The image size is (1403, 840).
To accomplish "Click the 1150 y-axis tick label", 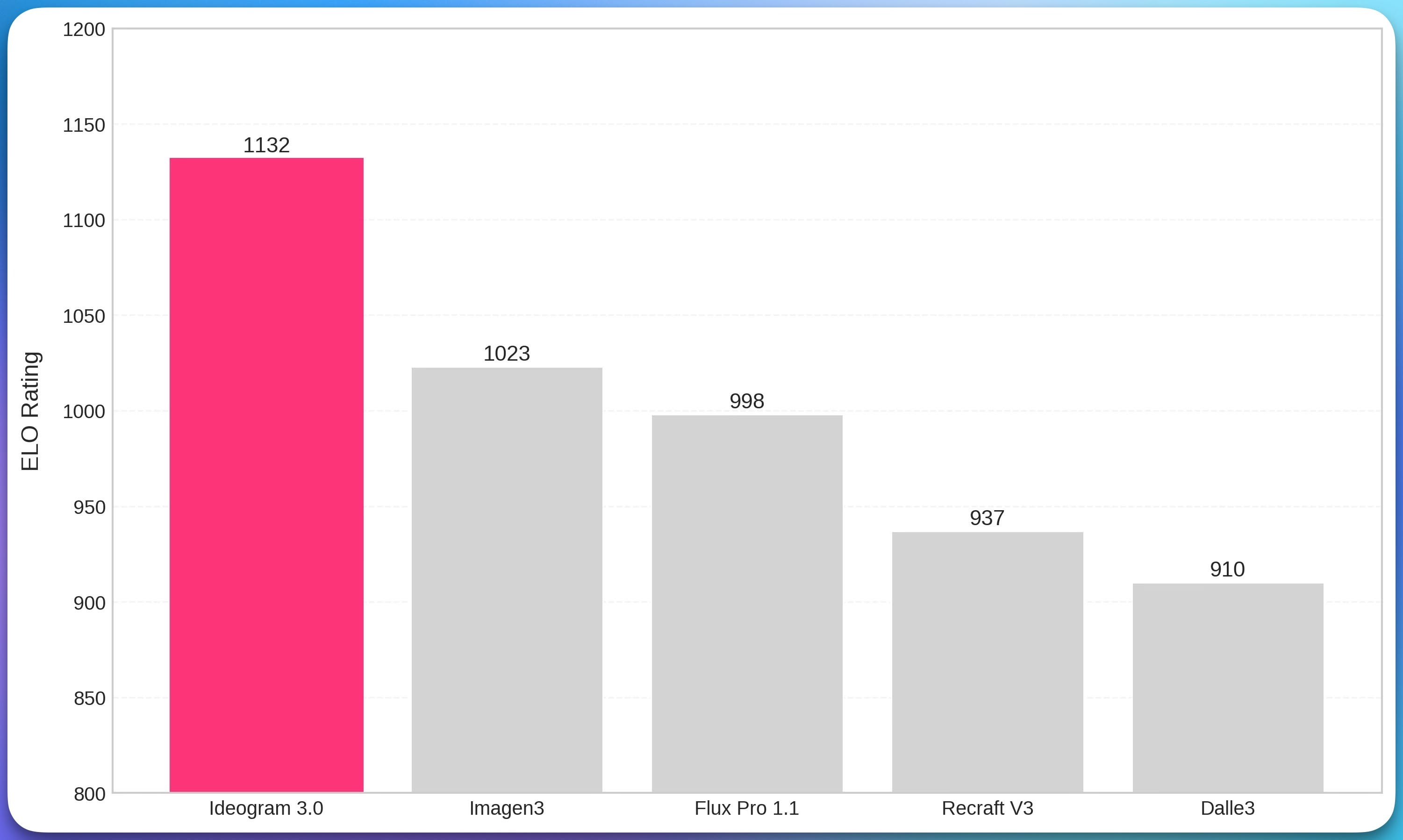I will coord(84,125).
